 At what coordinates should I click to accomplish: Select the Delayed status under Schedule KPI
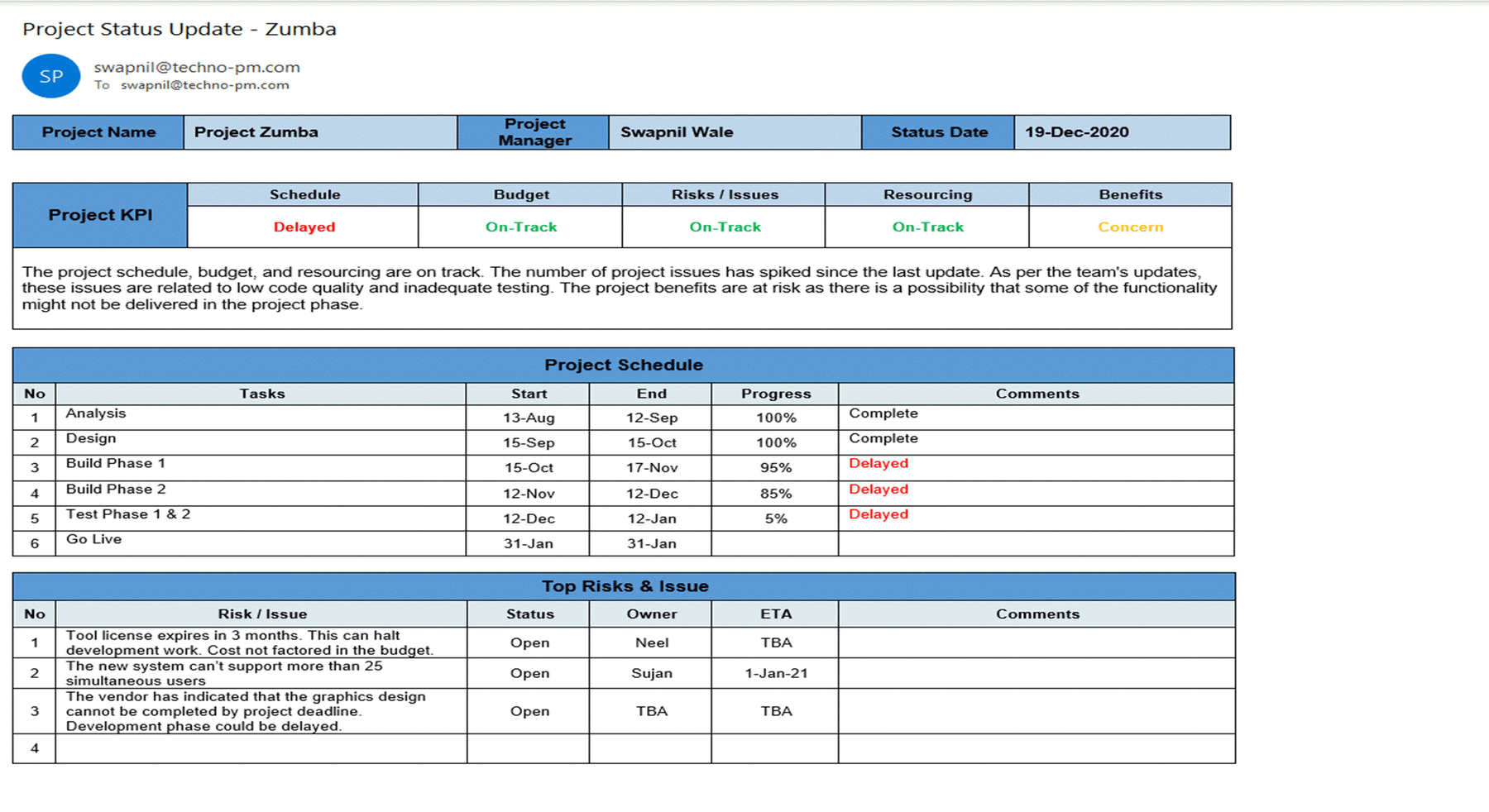coord(304,227)
